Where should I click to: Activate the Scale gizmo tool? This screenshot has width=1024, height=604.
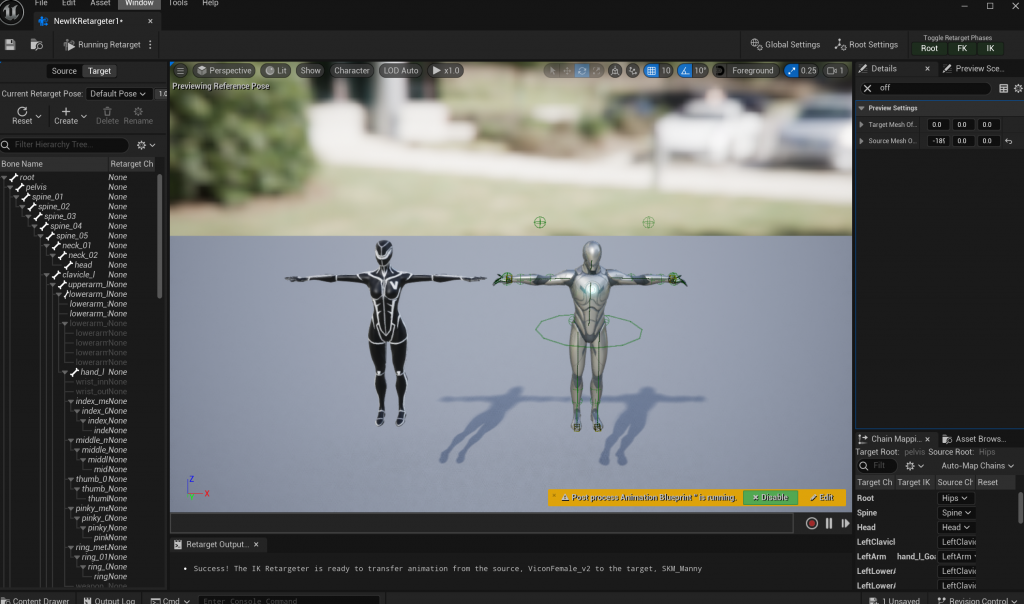[596, 71]
